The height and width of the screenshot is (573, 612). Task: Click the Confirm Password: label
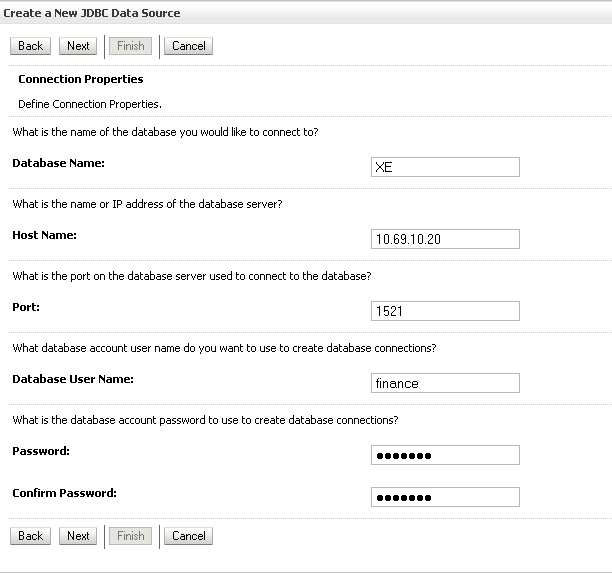64,493
